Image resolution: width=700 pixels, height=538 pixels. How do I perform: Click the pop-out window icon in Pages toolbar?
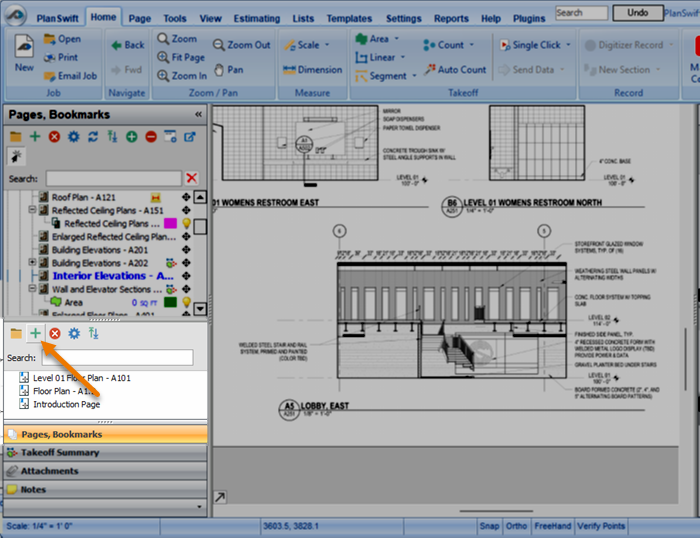tap(190, 137)
